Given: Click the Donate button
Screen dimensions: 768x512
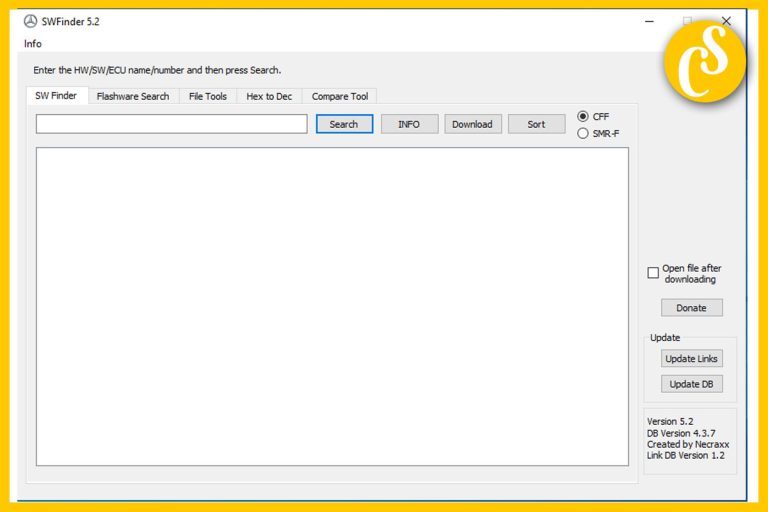Looking at the screenshot, I should [691, 308].
